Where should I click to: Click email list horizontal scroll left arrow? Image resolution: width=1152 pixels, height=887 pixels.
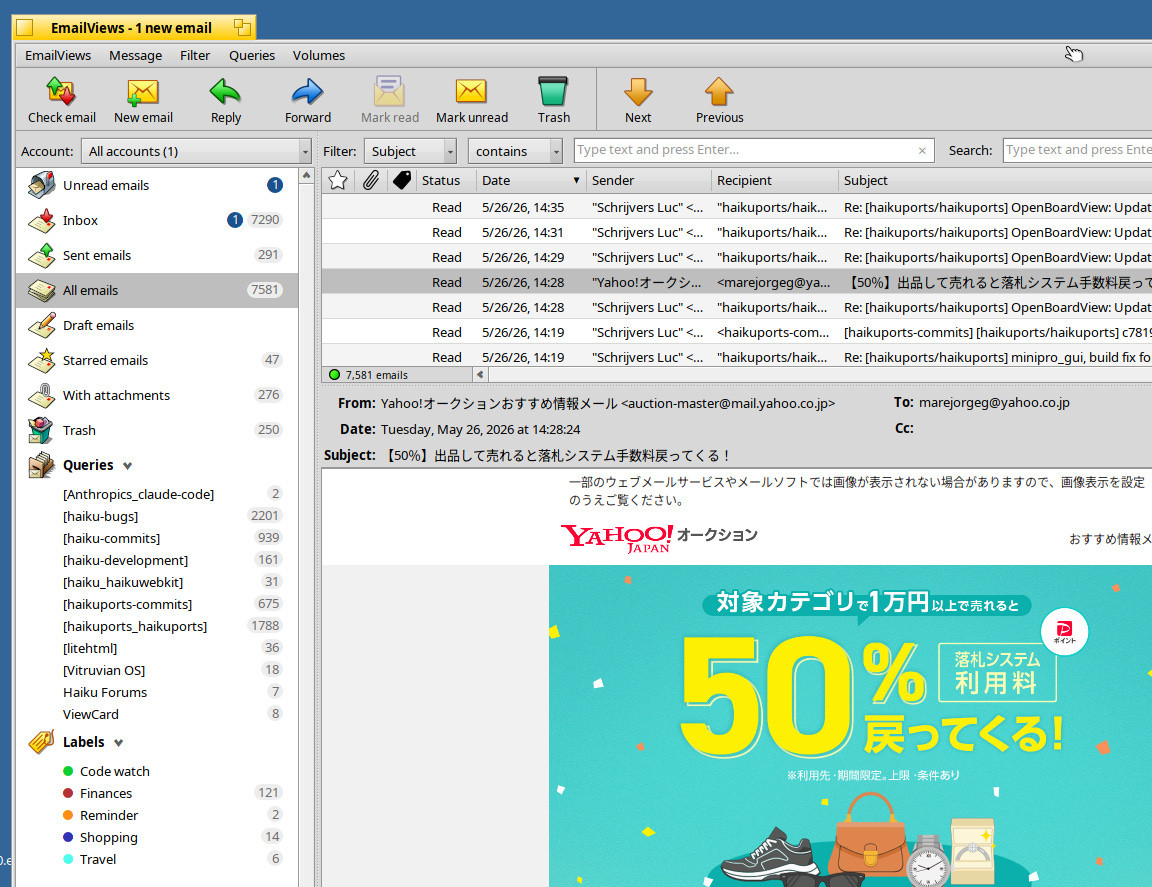pyautogui.click(x=480, y=375)
